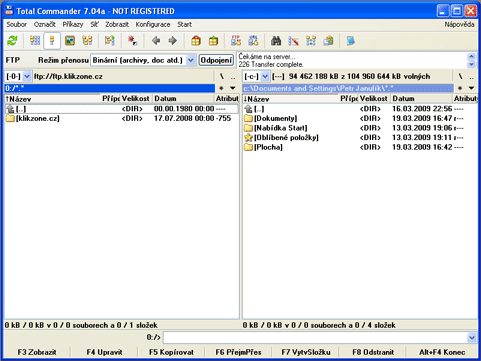Screen dimensions: 481x361
Task: Launch the multi-rename tool icon
Action: point(293,41)
